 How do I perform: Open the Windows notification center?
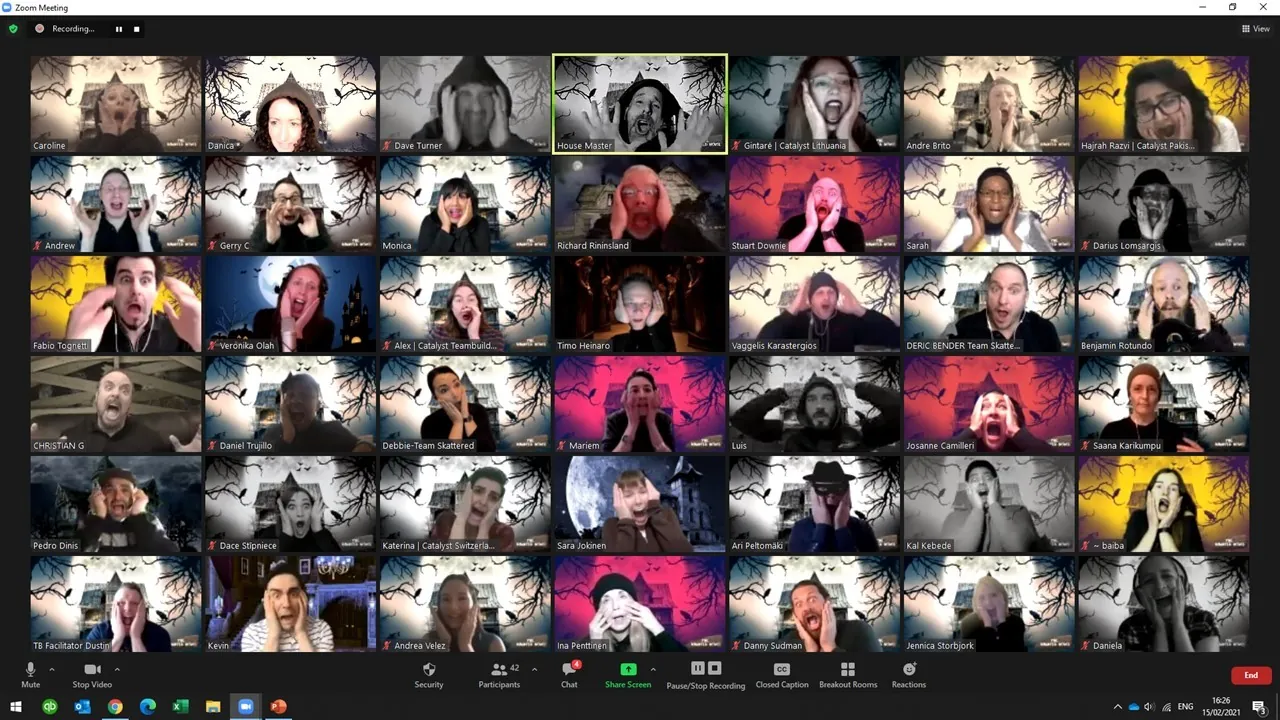[x=1259, y=707]
